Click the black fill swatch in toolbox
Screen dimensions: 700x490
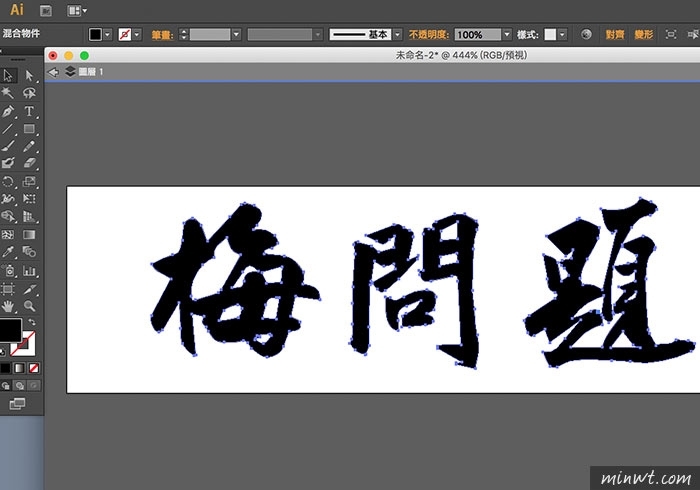[x=9, y=330]
